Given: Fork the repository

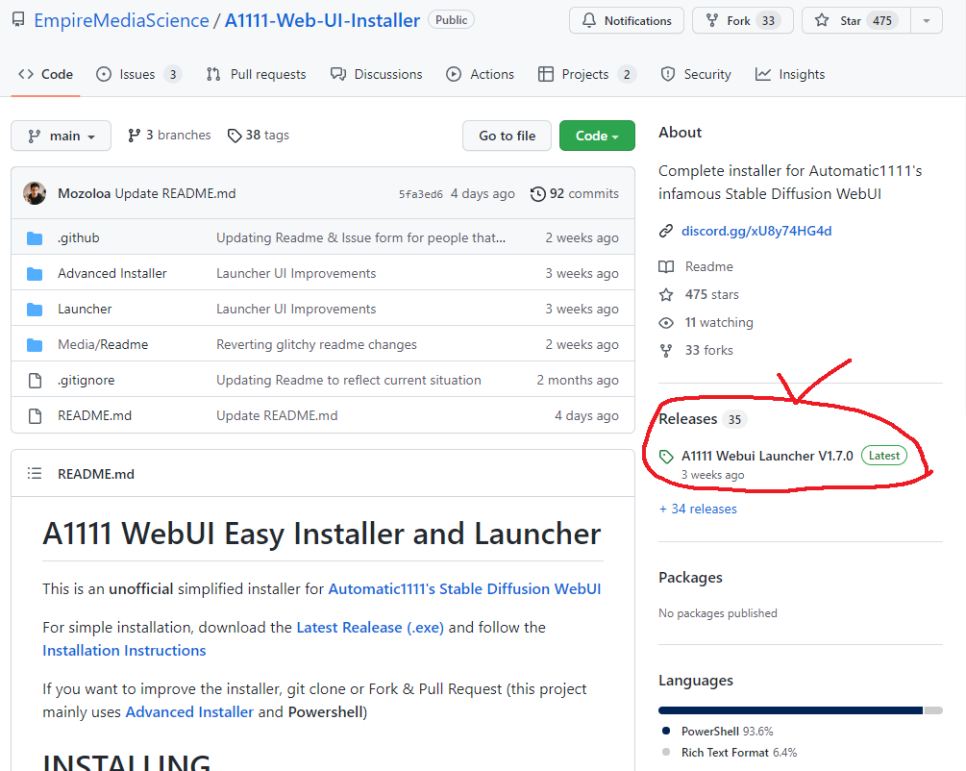Looking at the screenshot, I should [742, 20].
